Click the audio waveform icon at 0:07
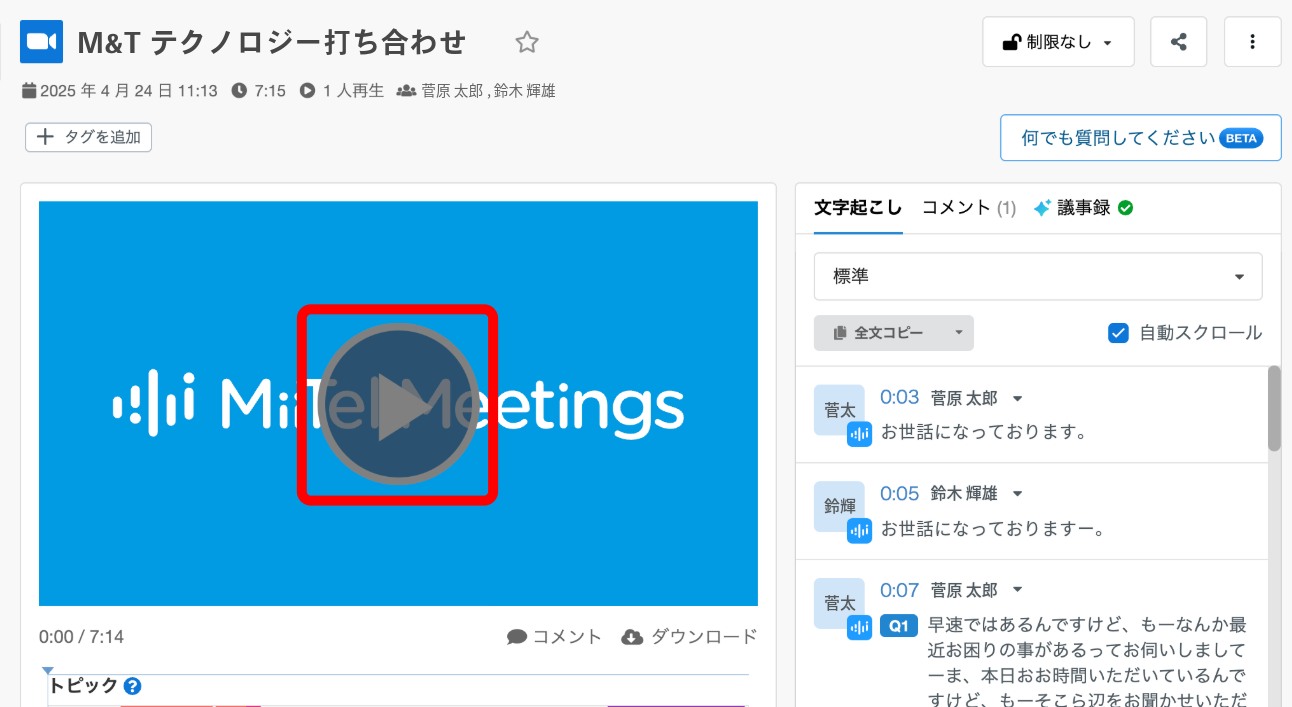This screenshot has height=707, width=1292. coord(860,627)
